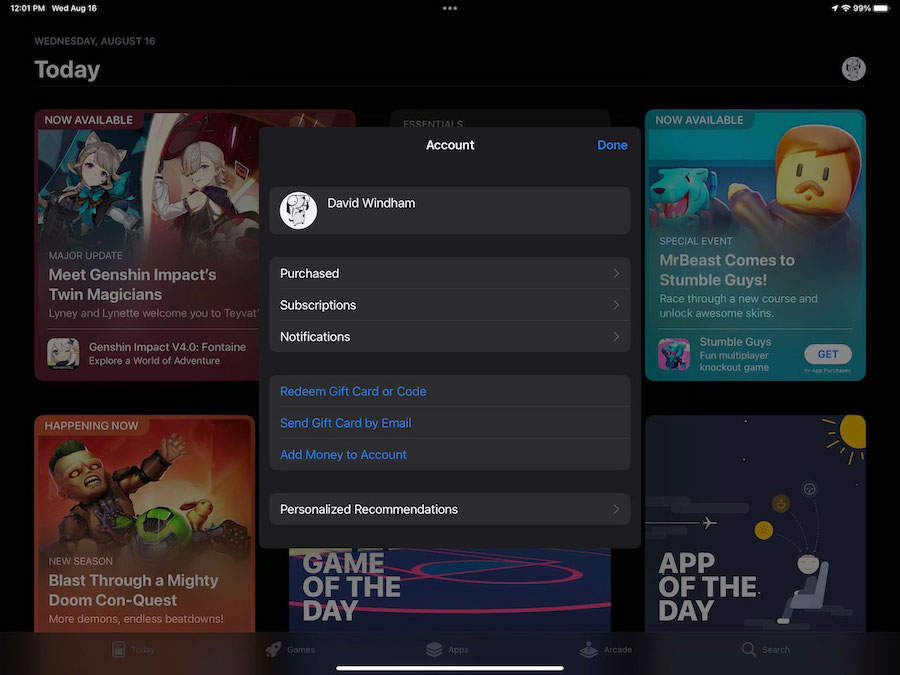Tap the profile avatar in the Today header
This screenshot has height=675, width=900.
pos(853,69)
